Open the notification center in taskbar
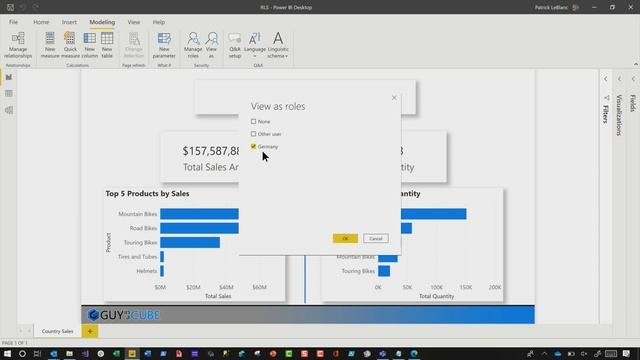Viewport: 640px width, 360px height. coord(627,353)
